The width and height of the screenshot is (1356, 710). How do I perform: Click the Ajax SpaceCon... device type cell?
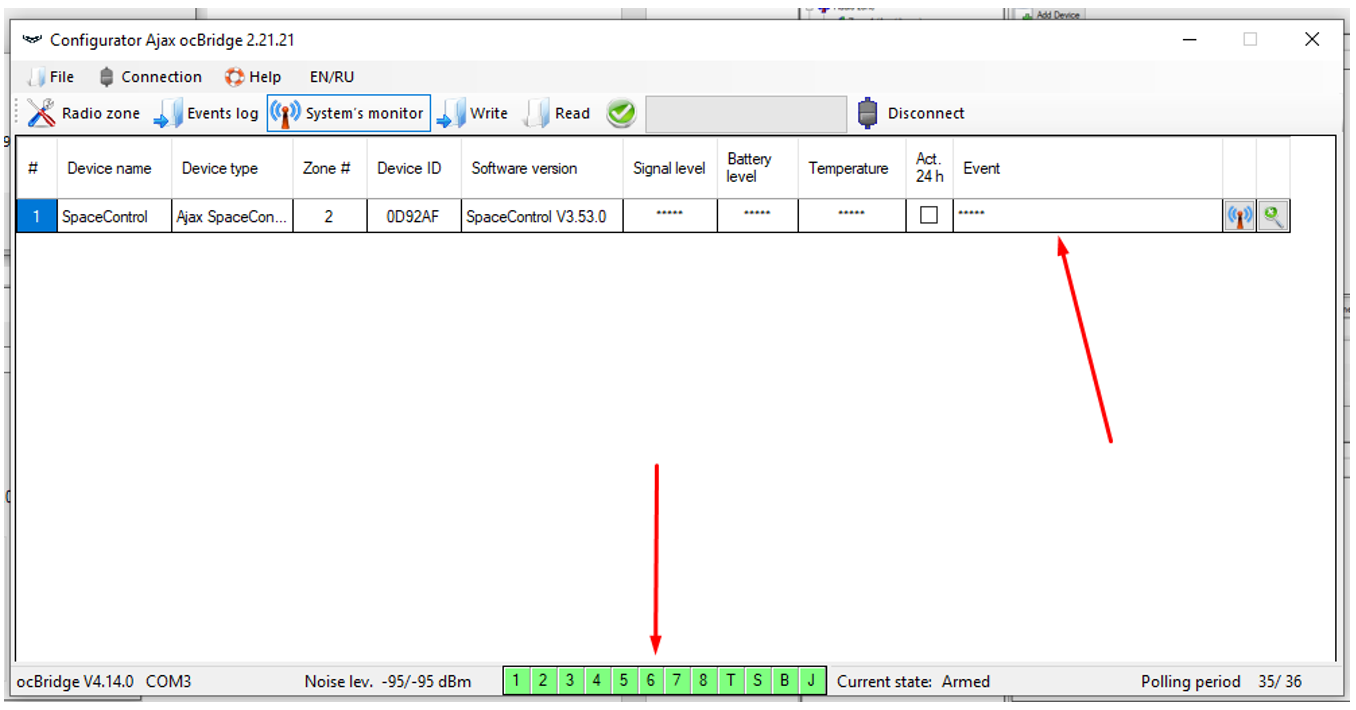232,216
